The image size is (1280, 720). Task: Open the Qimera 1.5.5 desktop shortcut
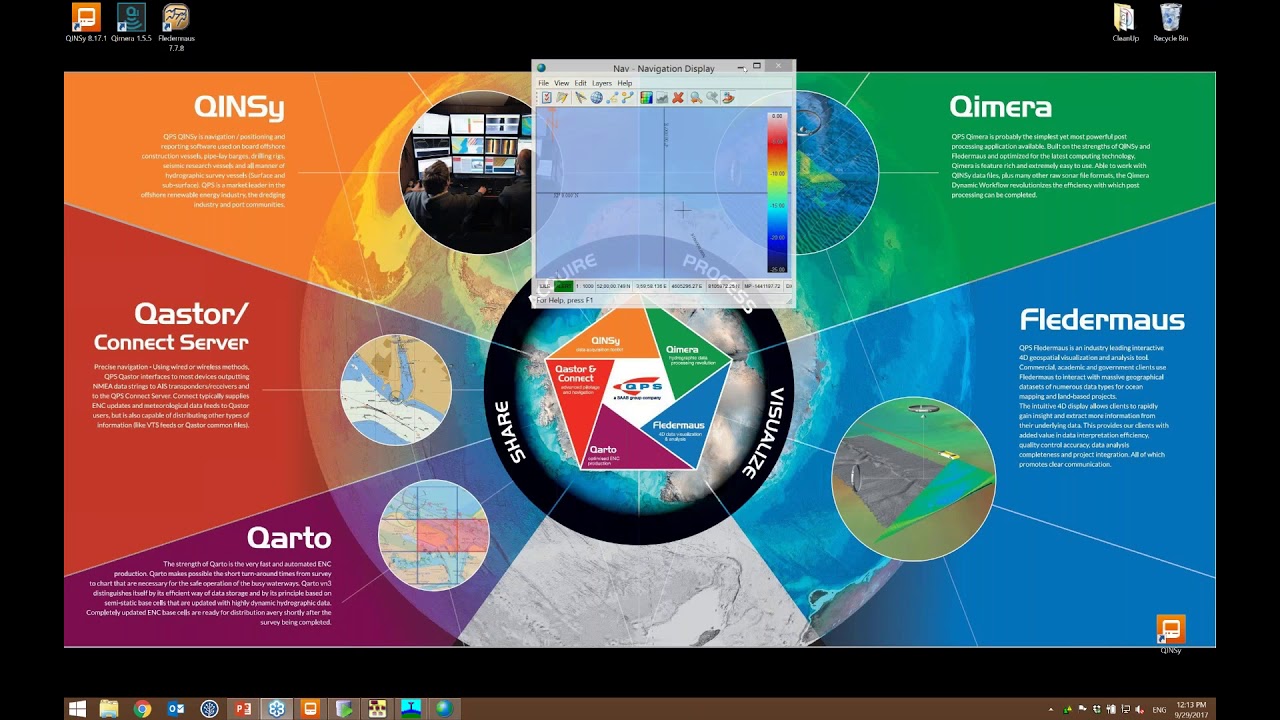[x=131, y=24]
